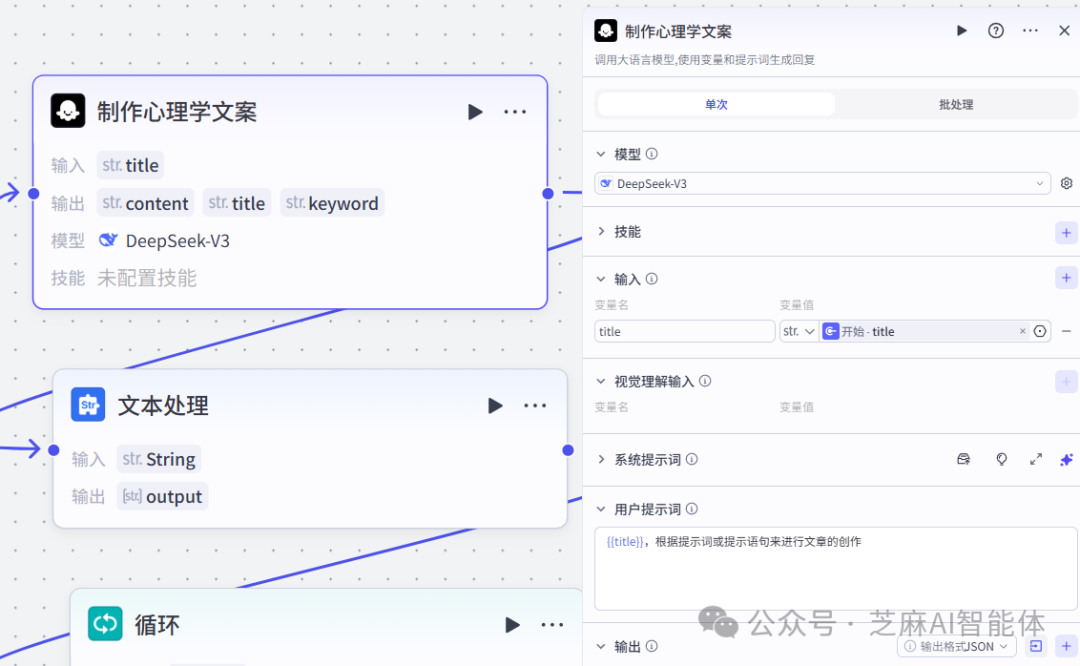Image resolution: width=1080 pixels, height=666 pixels.
Task: Click the output tag on 文本处理 node
Action: 163,496
